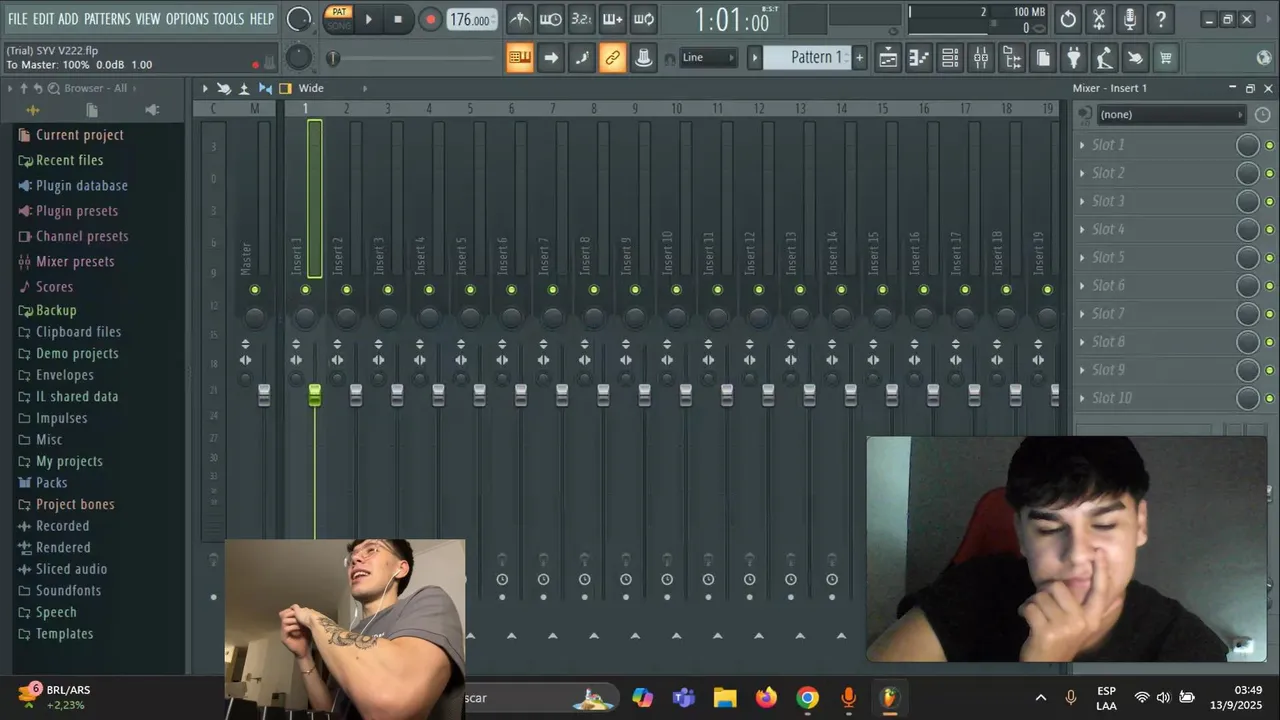This screenshot has height=720, width=1280.
Task: Click the browser search magnifier icon
Action: pyautogui.click(x=55, y=88)
